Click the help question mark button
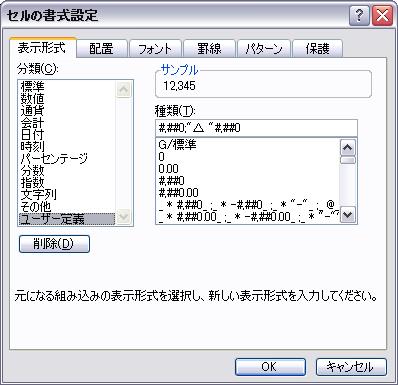This screenshot has height=385, width=398. (359, 15)
